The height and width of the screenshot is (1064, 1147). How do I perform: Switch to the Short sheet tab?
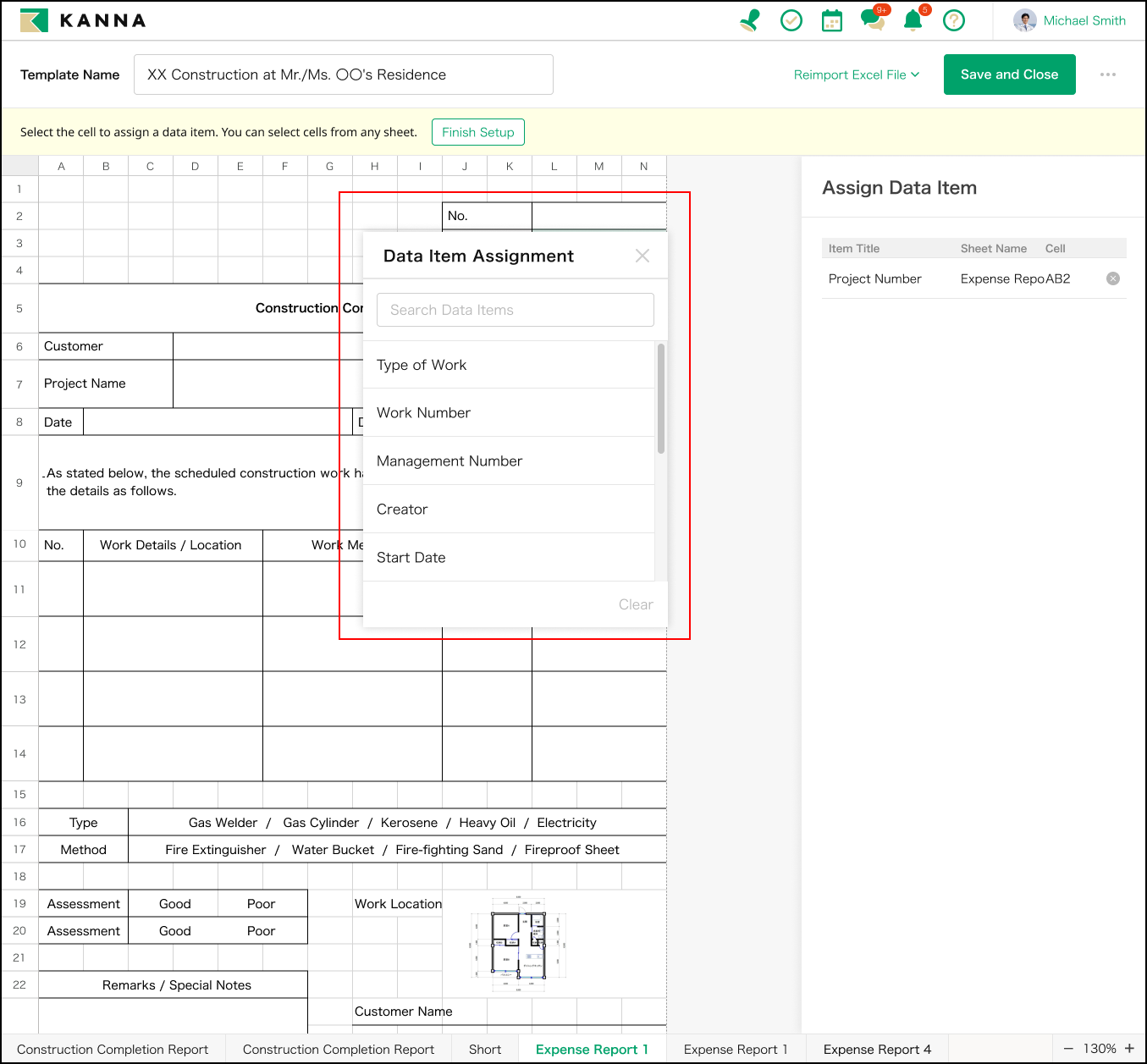[485, 1049]
